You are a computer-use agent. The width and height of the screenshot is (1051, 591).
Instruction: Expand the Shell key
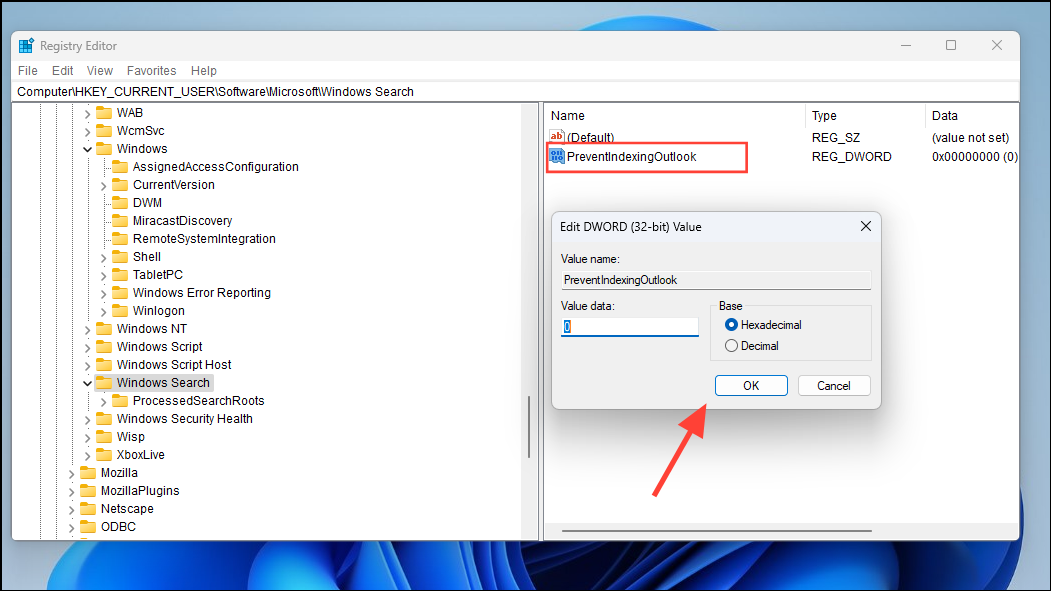coord(103,257)
